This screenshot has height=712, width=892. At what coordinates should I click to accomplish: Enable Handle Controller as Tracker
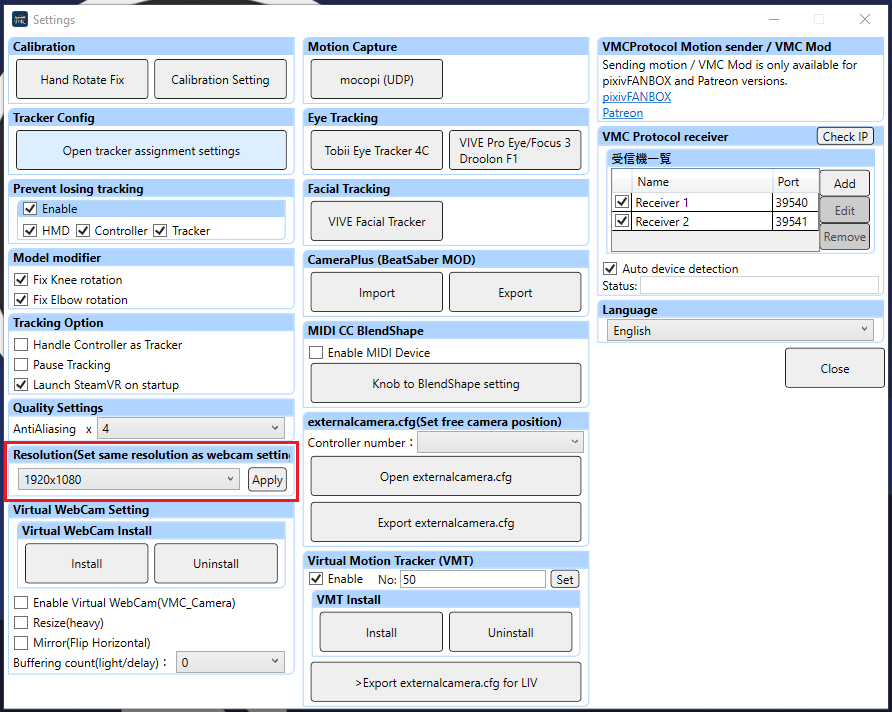click(22, 345)
